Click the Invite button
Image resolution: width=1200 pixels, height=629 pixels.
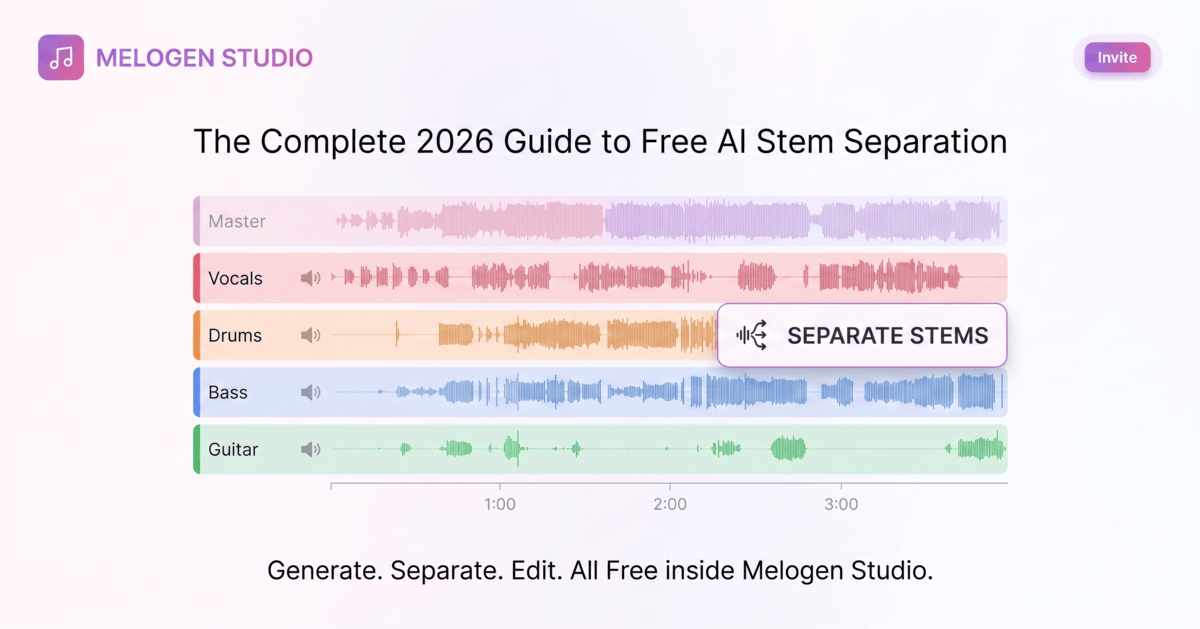(1117, 57)
